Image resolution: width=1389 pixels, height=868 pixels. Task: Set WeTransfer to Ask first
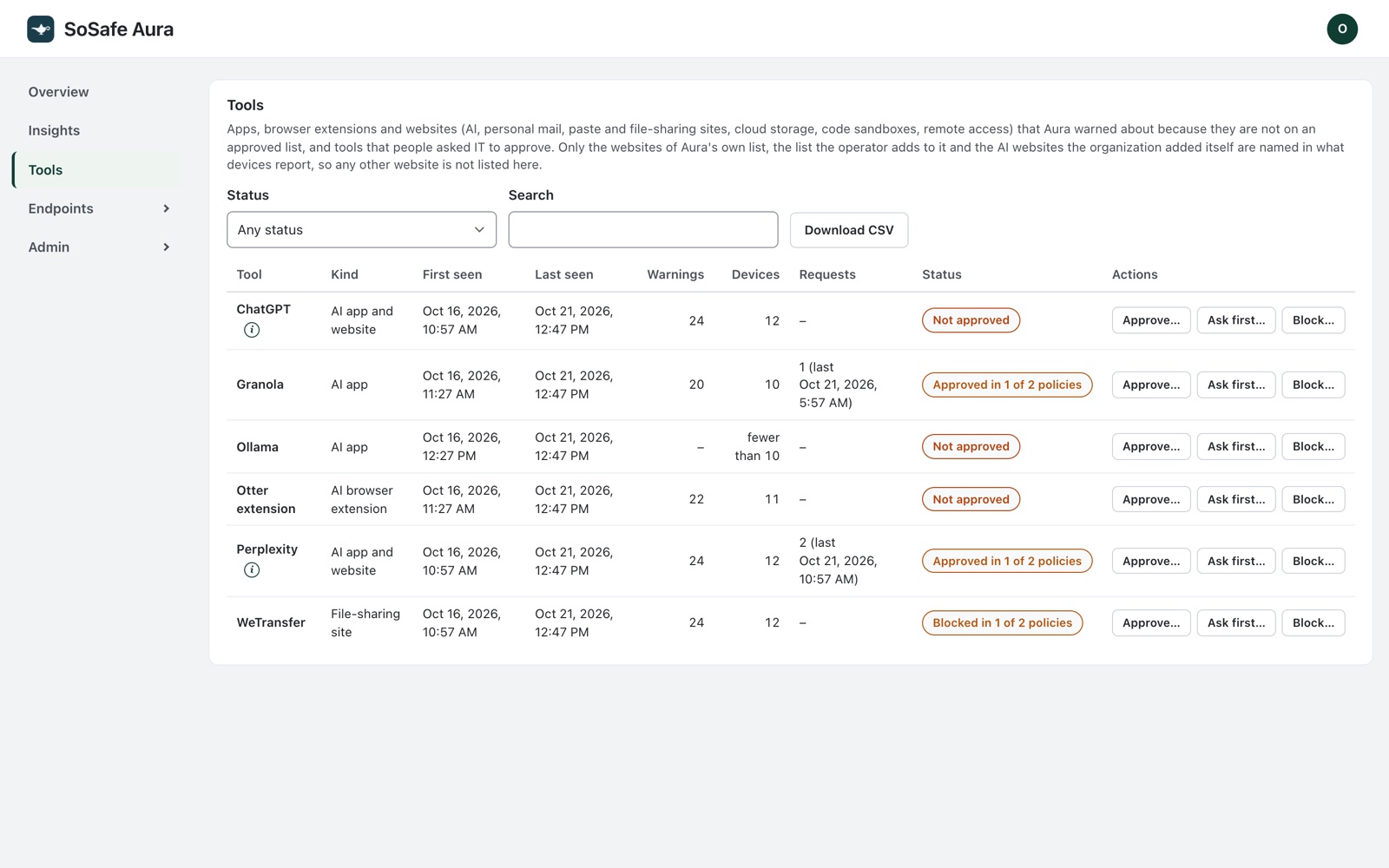pos(1236,622)
